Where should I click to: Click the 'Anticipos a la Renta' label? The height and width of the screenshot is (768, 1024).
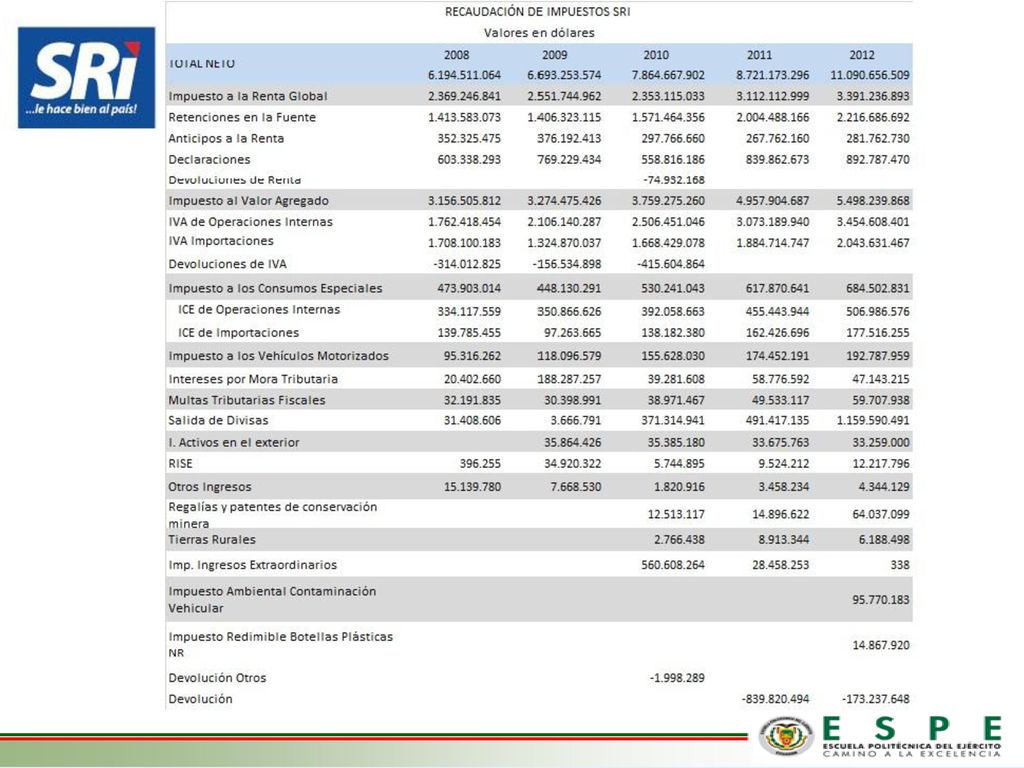click(226, 138)
